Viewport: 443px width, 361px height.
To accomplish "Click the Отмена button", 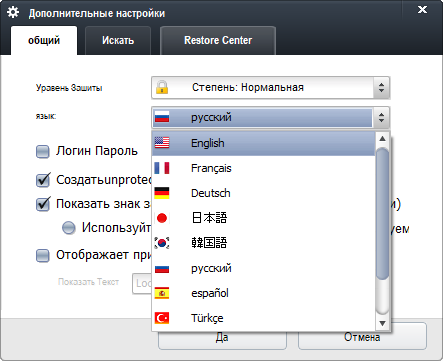I will [362, 336].
